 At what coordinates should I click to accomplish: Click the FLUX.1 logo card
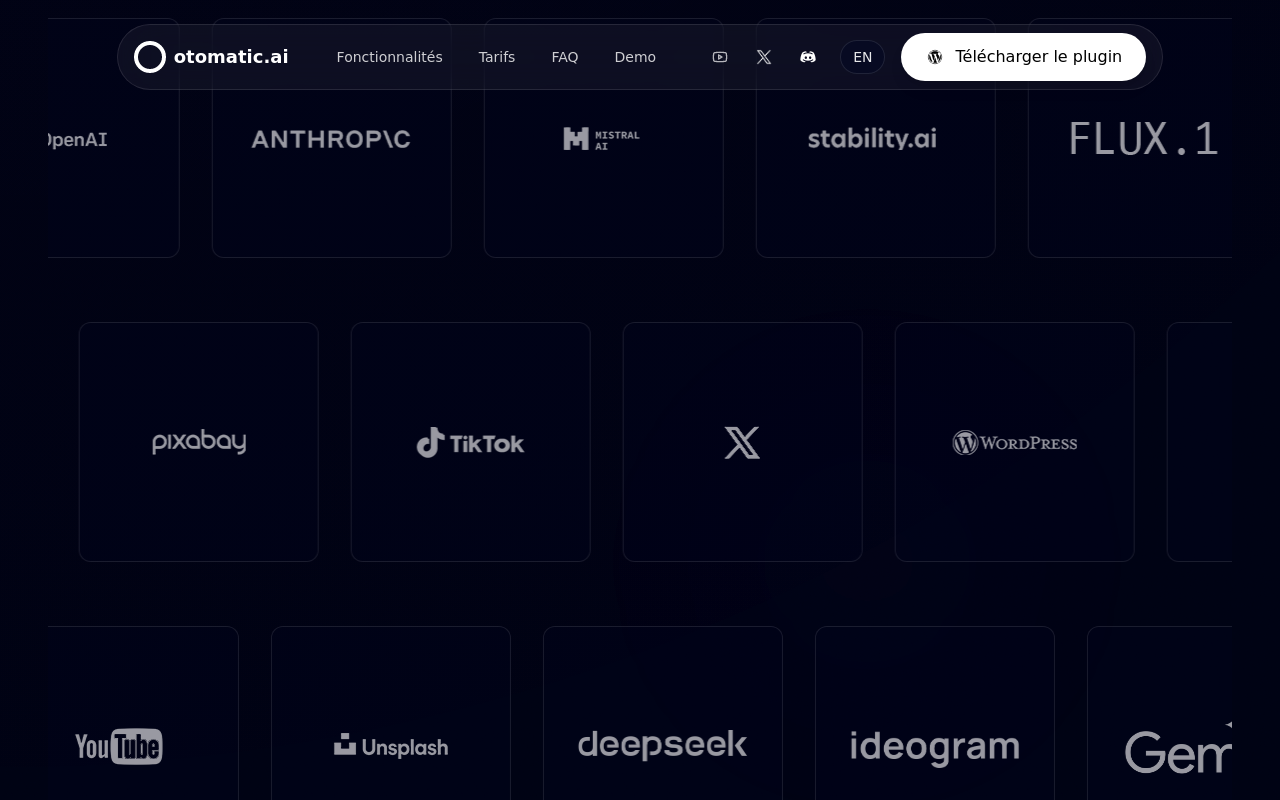click(x=1130, y=138)
